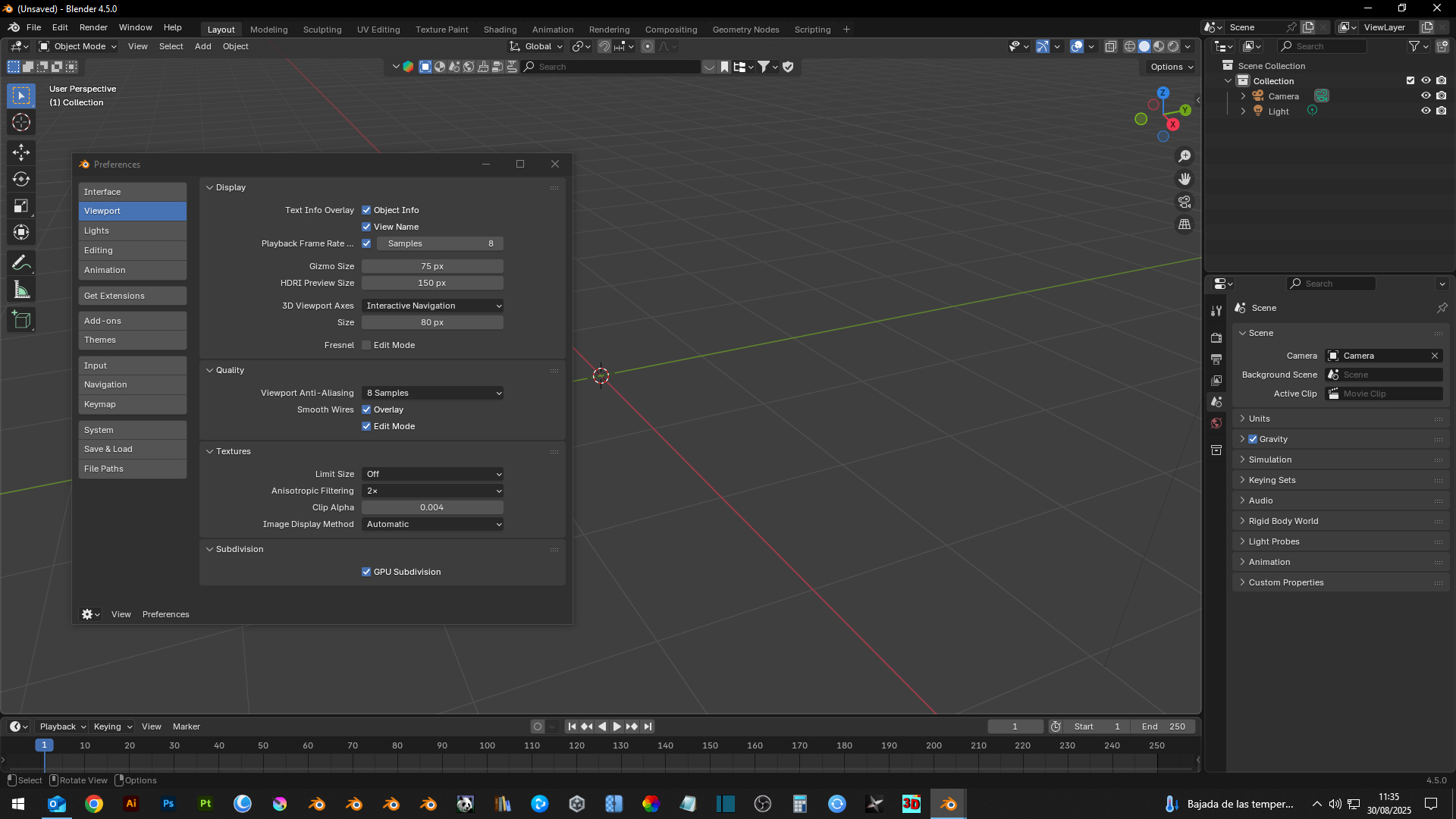
Task: Open the Keymap preferences section
Action: (132, 404)
